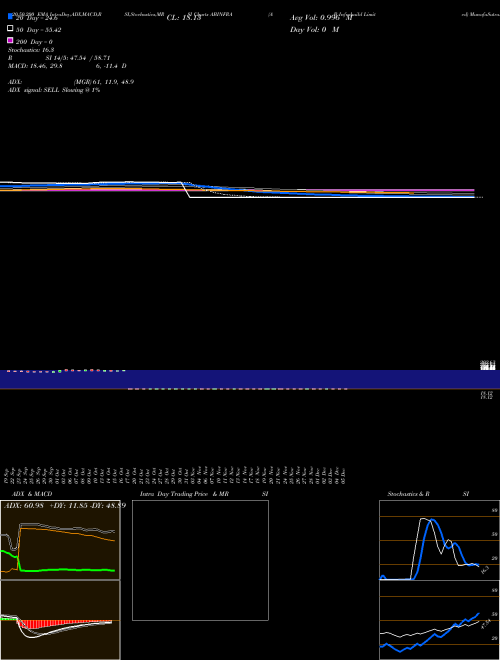
Task: Click the dark blue volume band
Action: pyautogui.click(x=250, y=379)
